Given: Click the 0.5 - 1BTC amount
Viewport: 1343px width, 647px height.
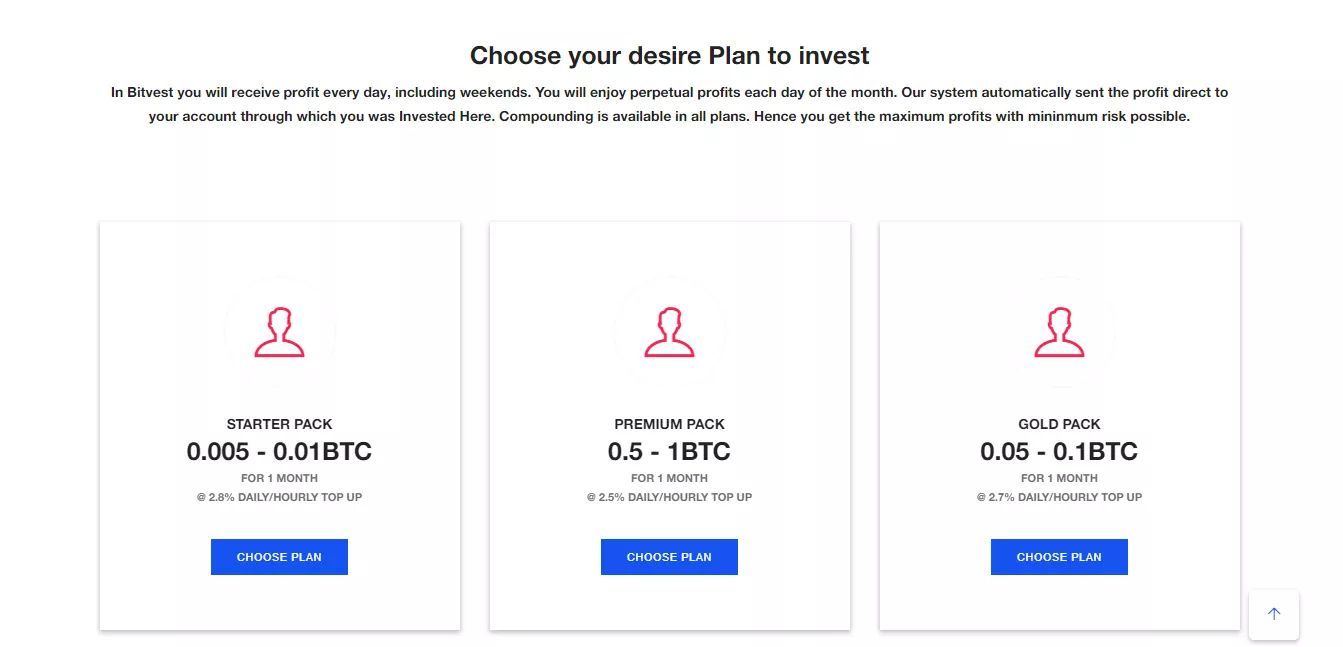Looking at the screenshot, I should [x=669, y=452].
